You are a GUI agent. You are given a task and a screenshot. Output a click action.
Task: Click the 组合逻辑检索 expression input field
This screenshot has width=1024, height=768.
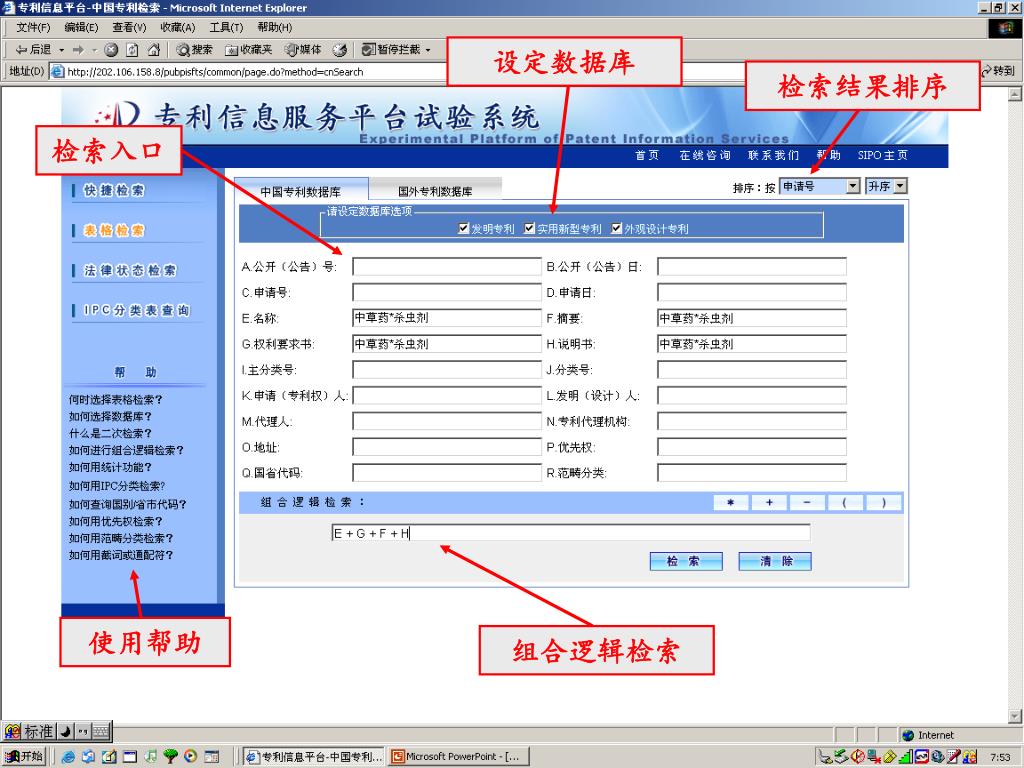click(571, 533)
